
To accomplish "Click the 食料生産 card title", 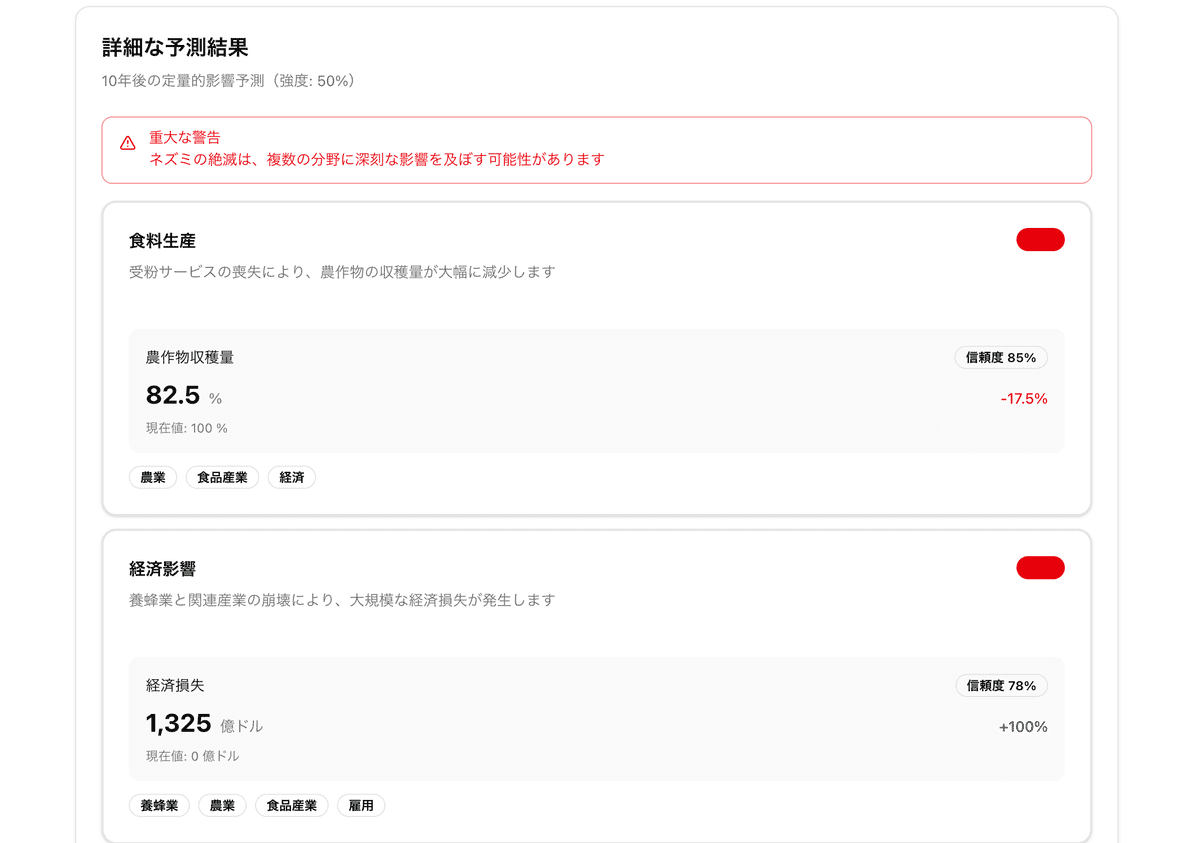I will click(x=162, y=240).
